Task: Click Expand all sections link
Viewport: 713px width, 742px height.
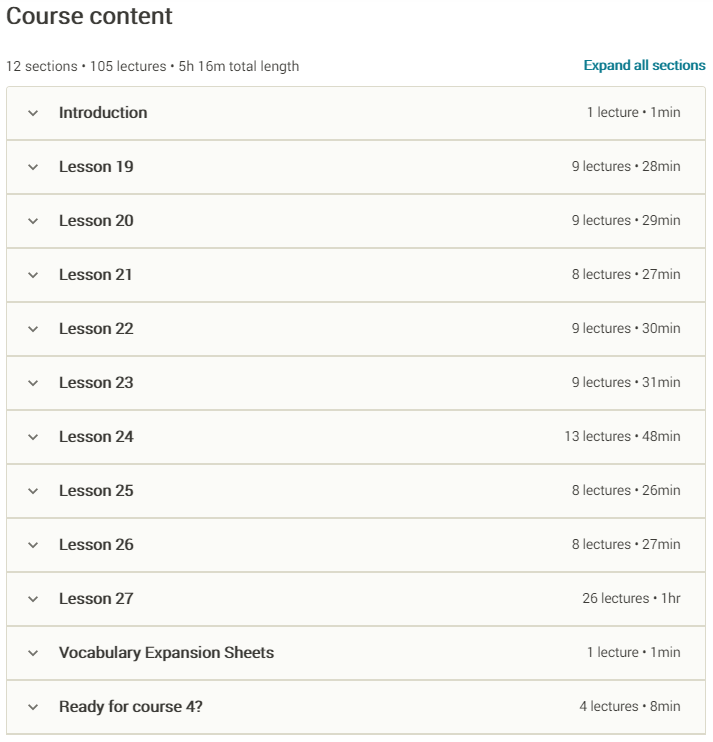Action: (x=644, y=66)
